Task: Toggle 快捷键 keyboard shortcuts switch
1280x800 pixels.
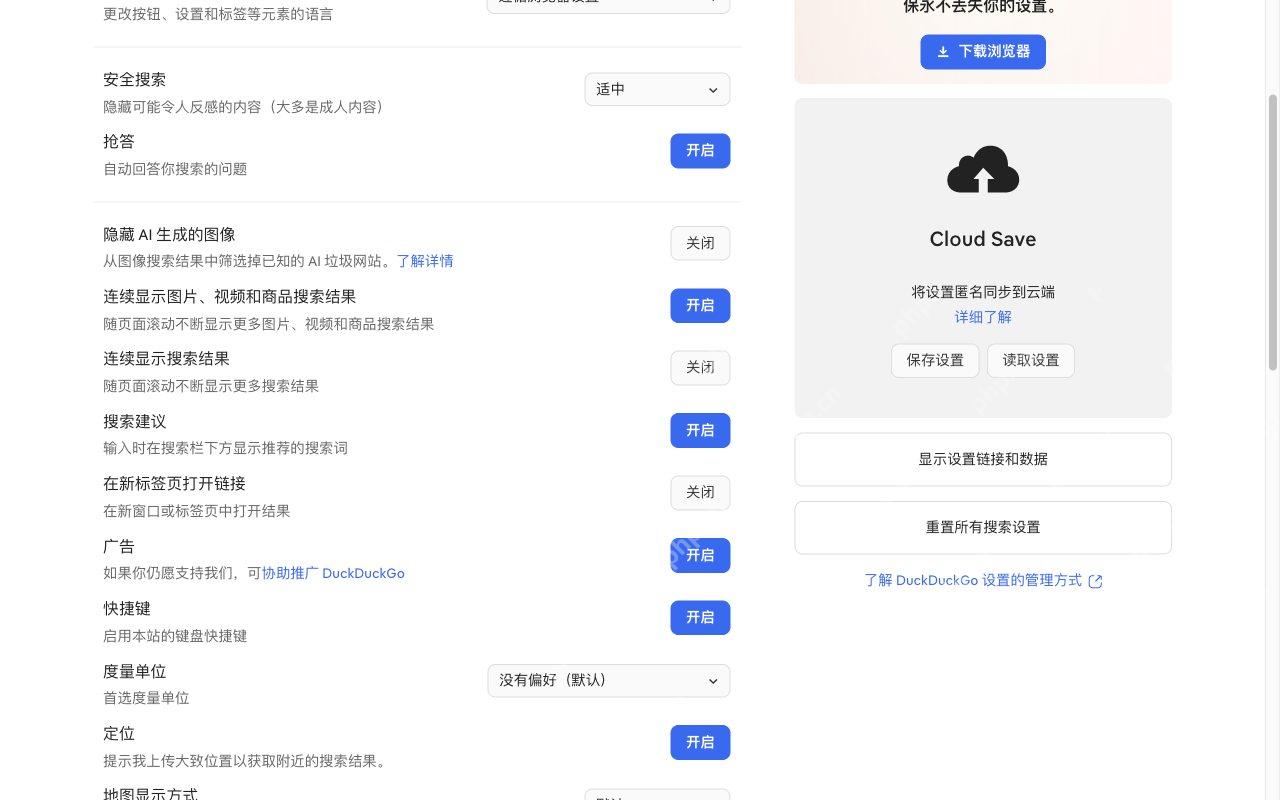Action: (x=700, y=618)
